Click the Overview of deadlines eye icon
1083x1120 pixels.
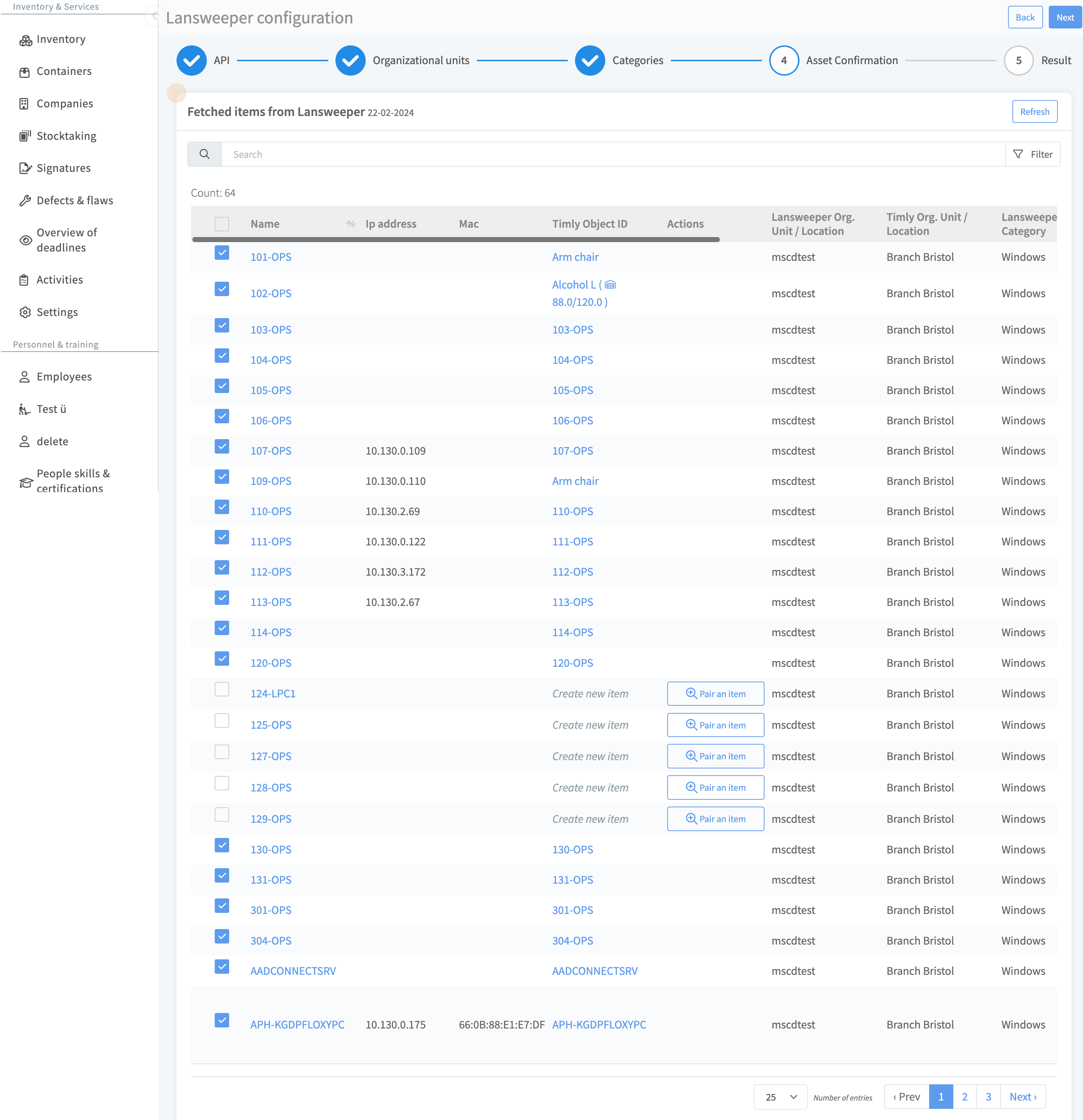pos(25,240)
